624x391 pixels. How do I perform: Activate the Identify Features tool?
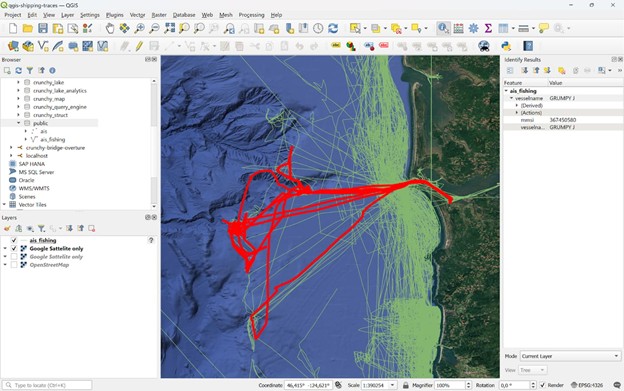pos(443,28)
